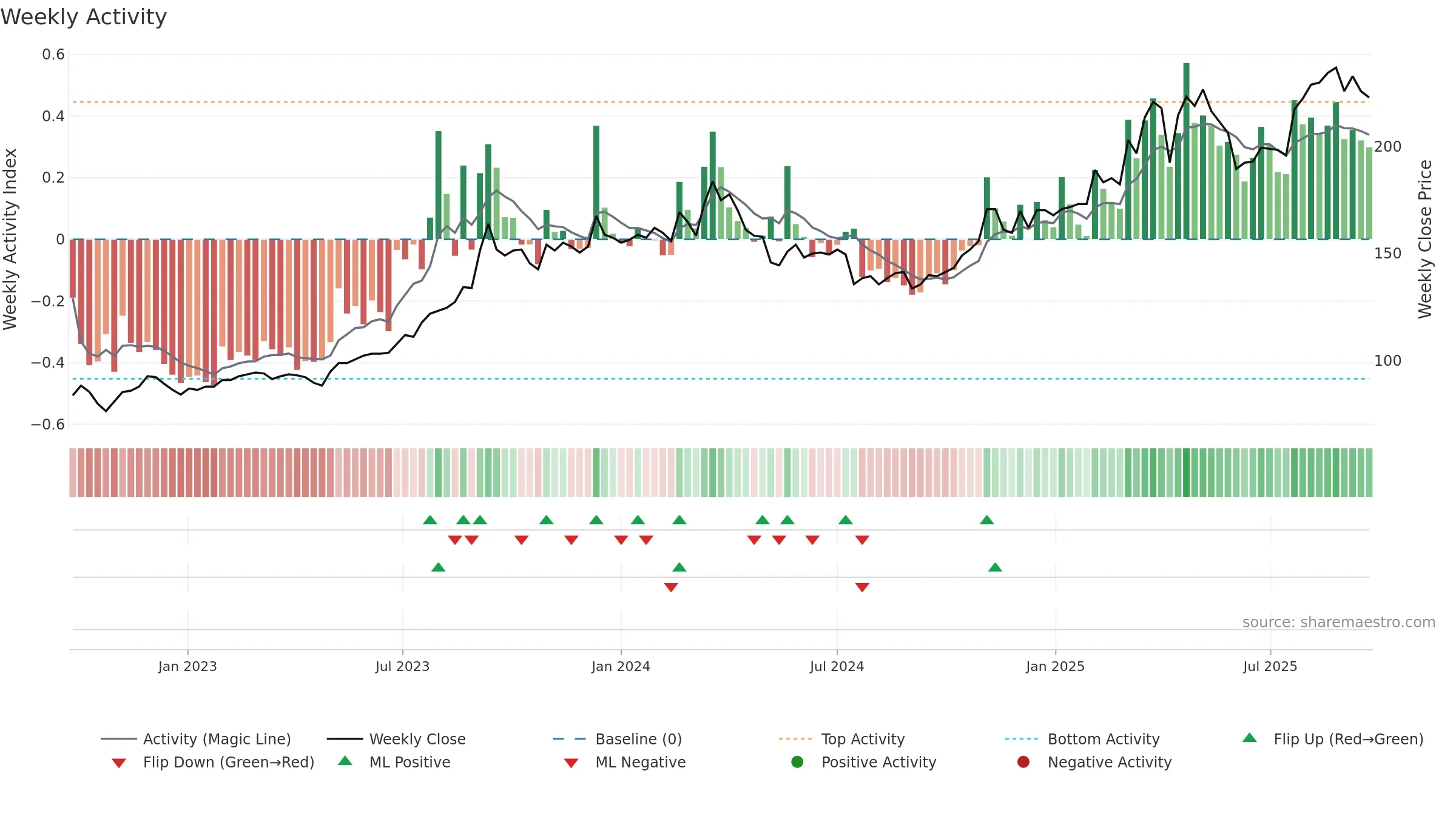The height and width of the screenshot is (819, 1456).
Task: Click the Jan 2025 x-axis label
Action: coord(1055,666)
